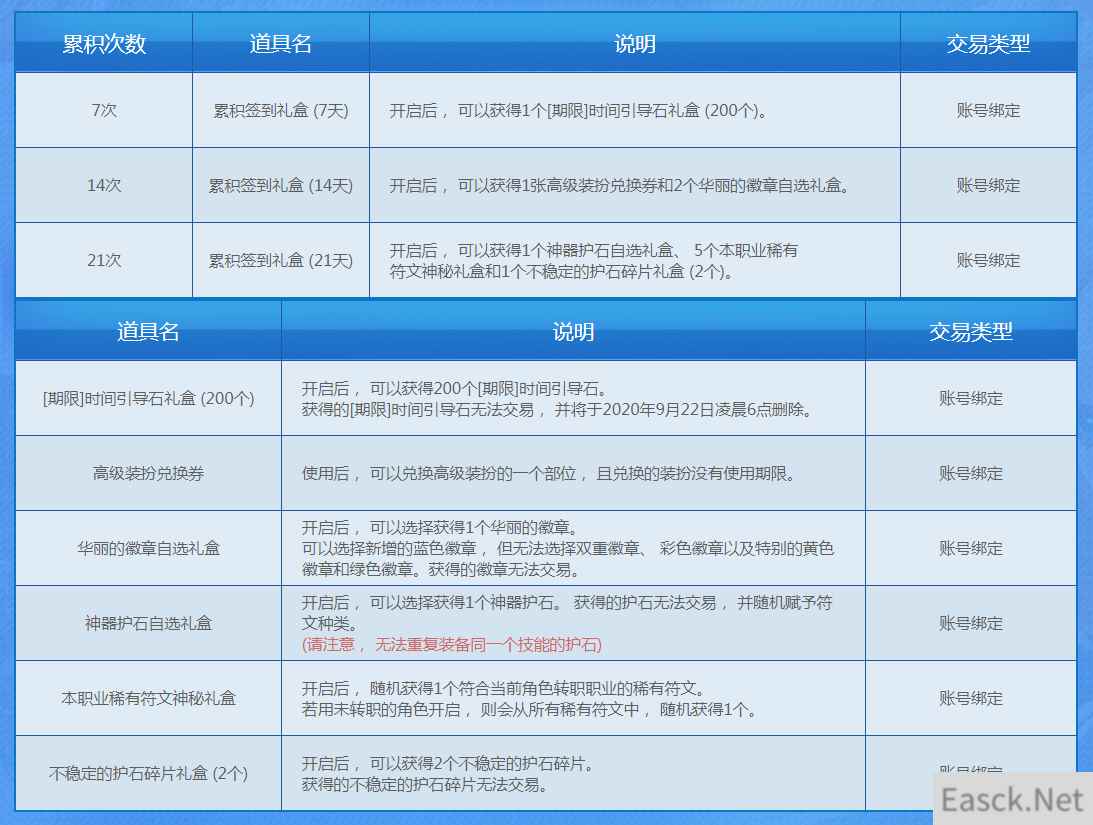
Task: Select the 14次 cell
Action: (104, 186)
